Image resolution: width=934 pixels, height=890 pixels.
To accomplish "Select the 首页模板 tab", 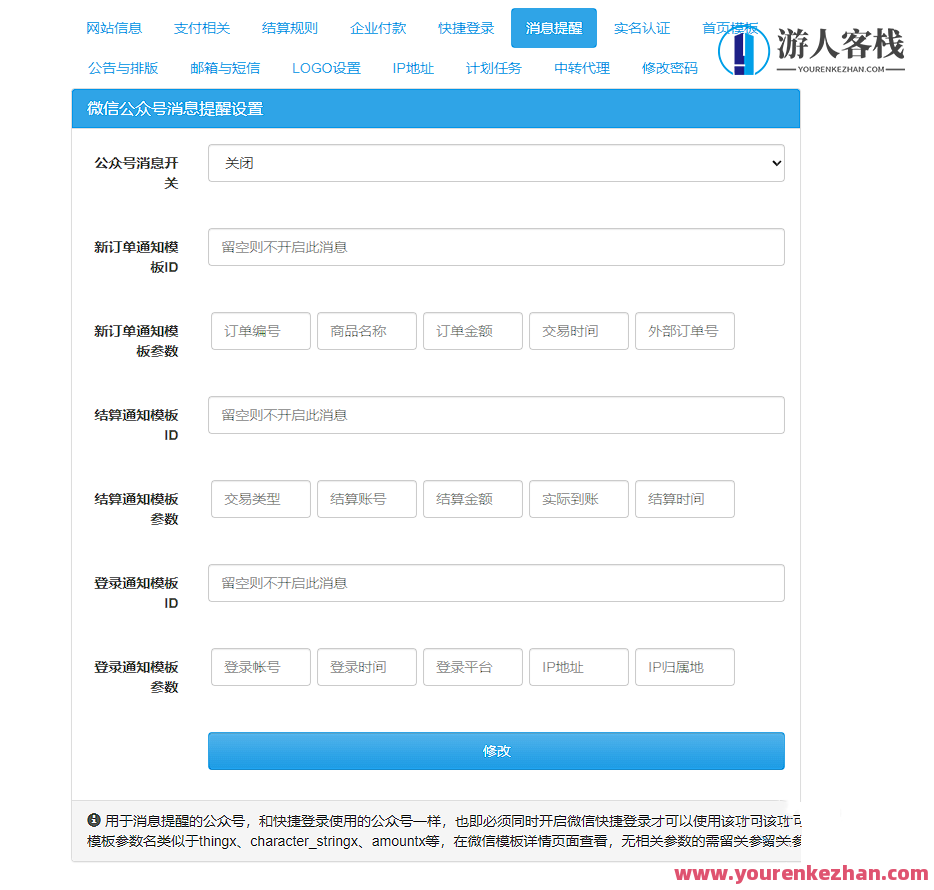I will point(730,28).
